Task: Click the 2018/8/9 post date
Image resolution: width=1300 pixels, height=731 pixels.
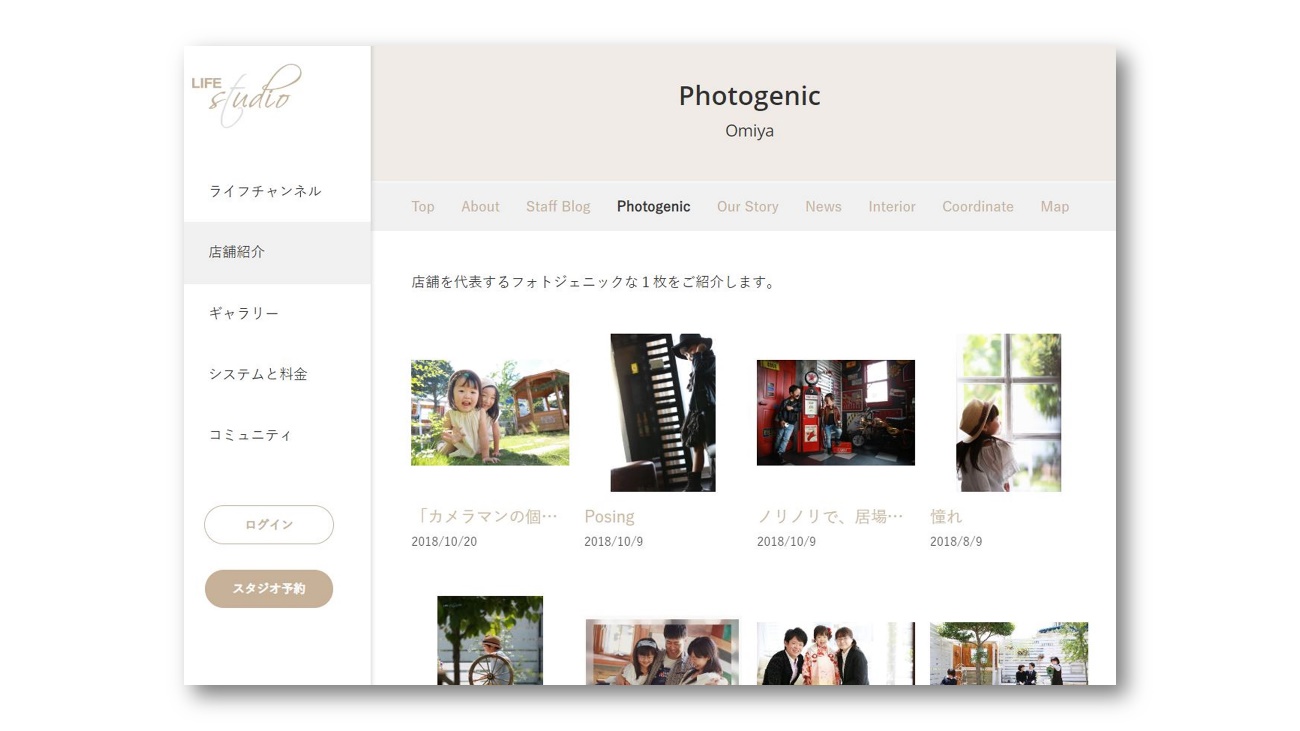Action: pos(956,542)
